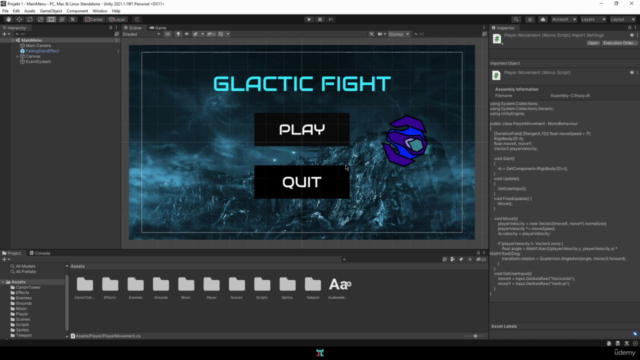
Task: Open the Window menu
Action: coord(100,11)
